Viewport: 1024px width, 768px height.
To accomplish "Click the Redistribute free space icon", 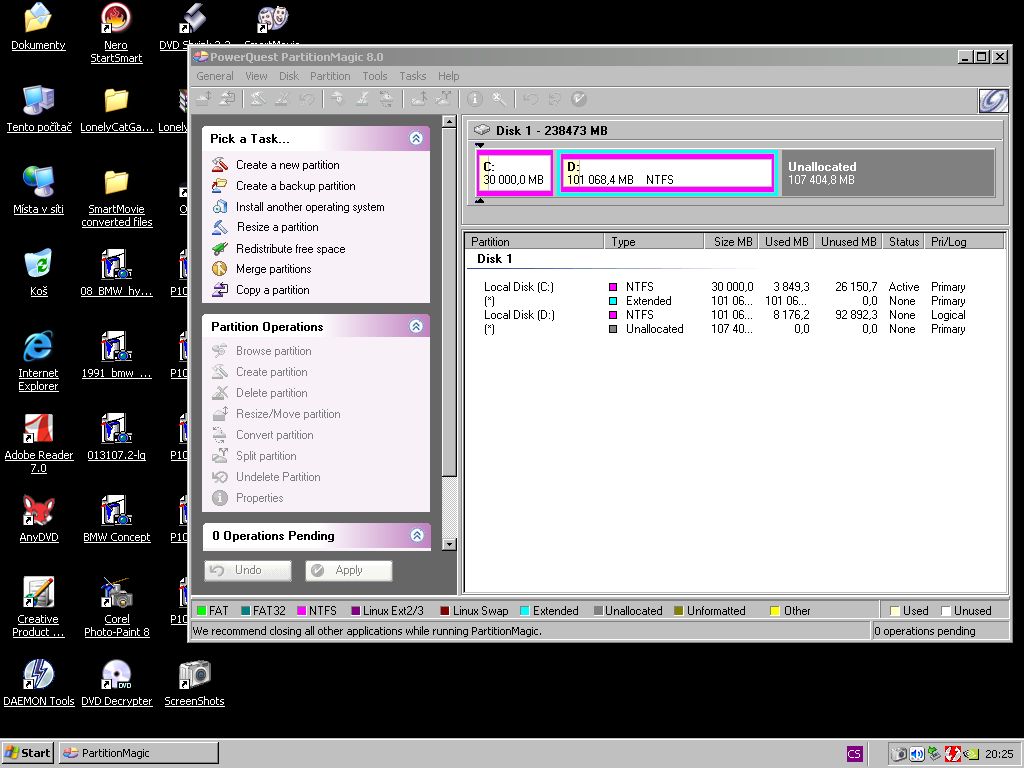I will 220,248.
